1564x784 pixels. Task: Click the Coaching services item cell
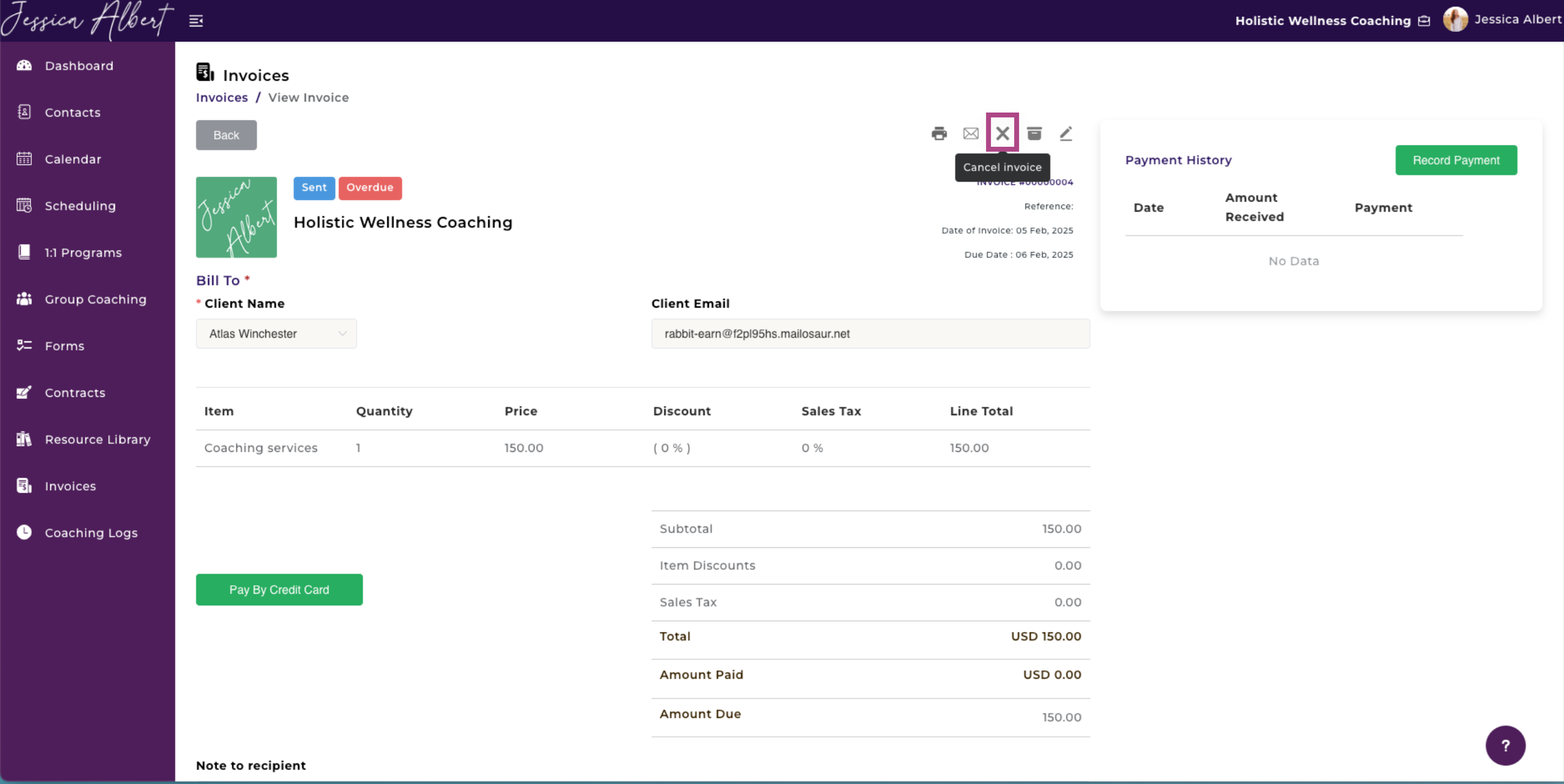[261, 448]
